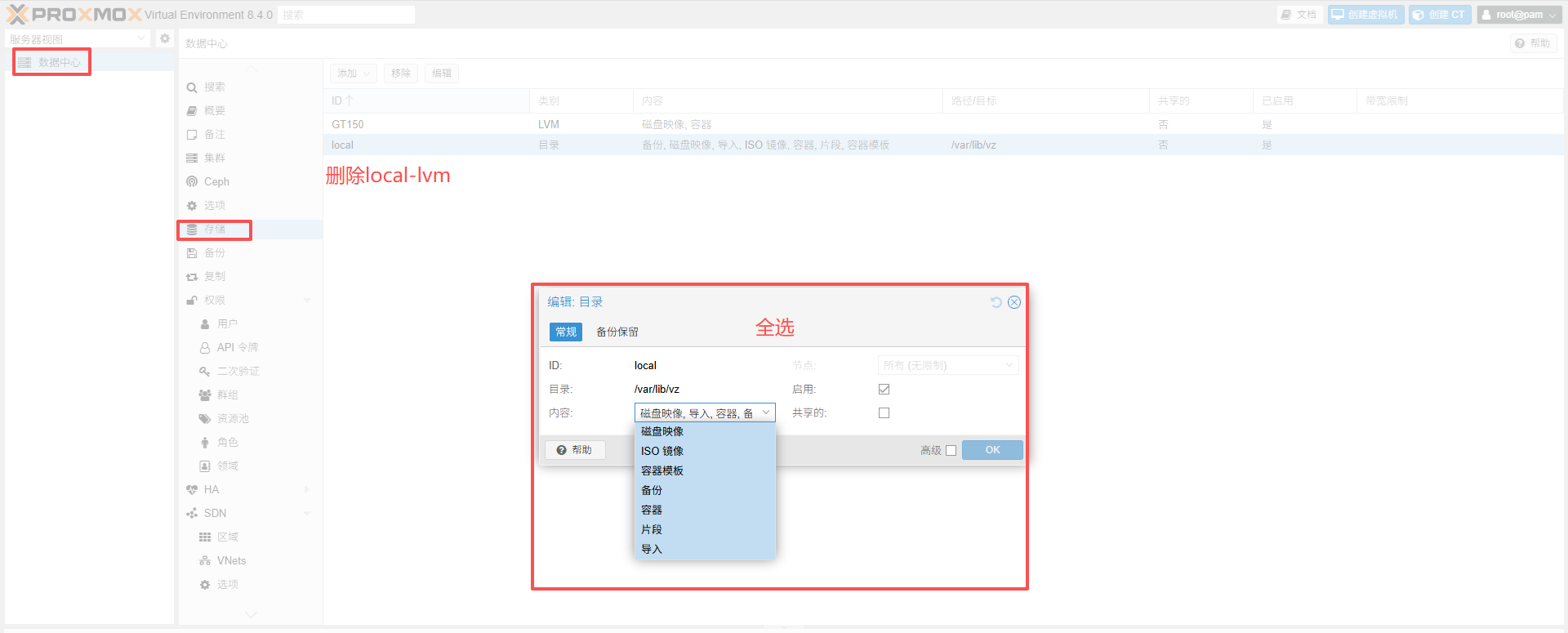The width and height of the screenshot is (1568, 633).
Task: Open the 存储 storage section
Action: (x=215, y=230)
